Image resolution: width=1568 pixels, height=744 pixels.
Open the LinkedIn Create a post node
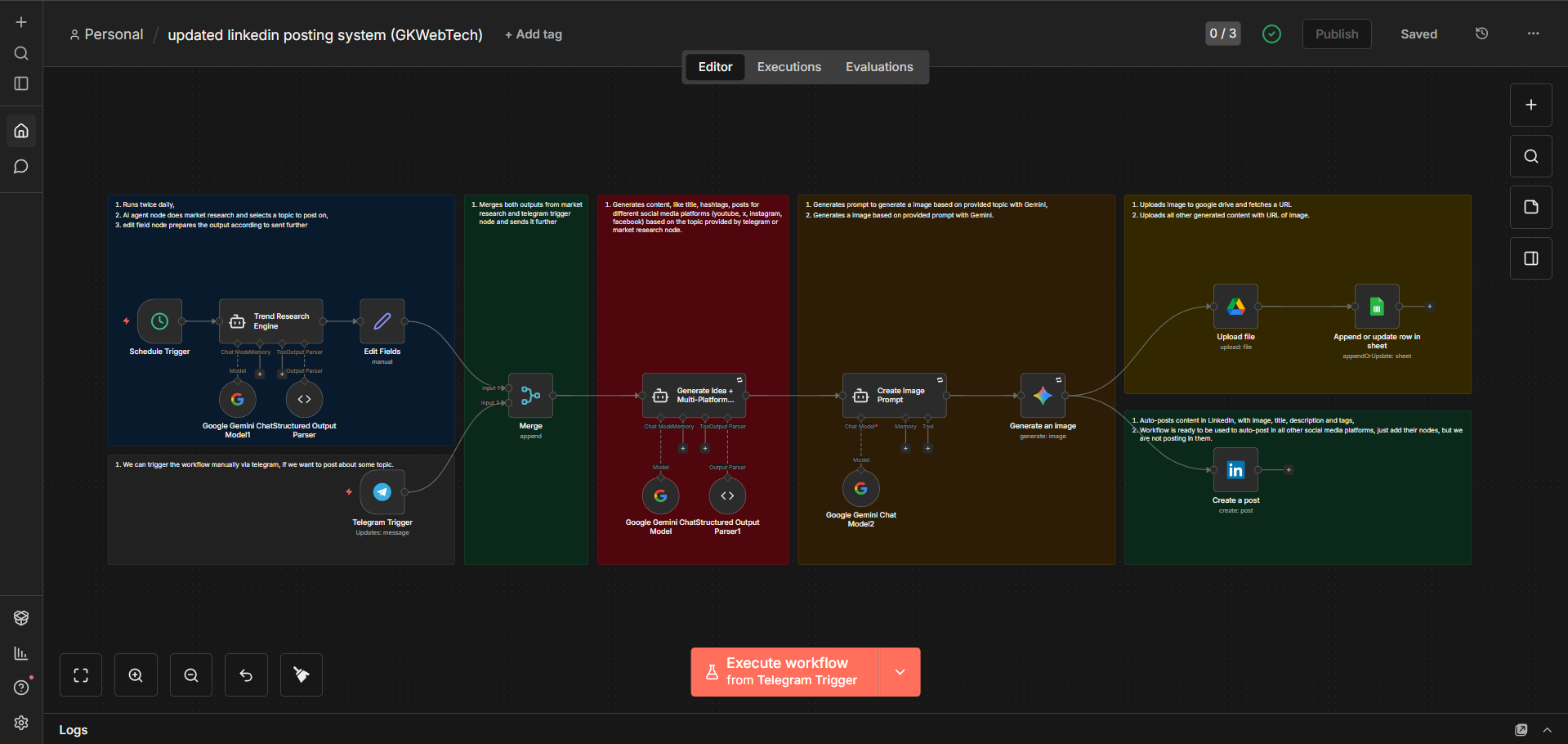coord(1235,469)
